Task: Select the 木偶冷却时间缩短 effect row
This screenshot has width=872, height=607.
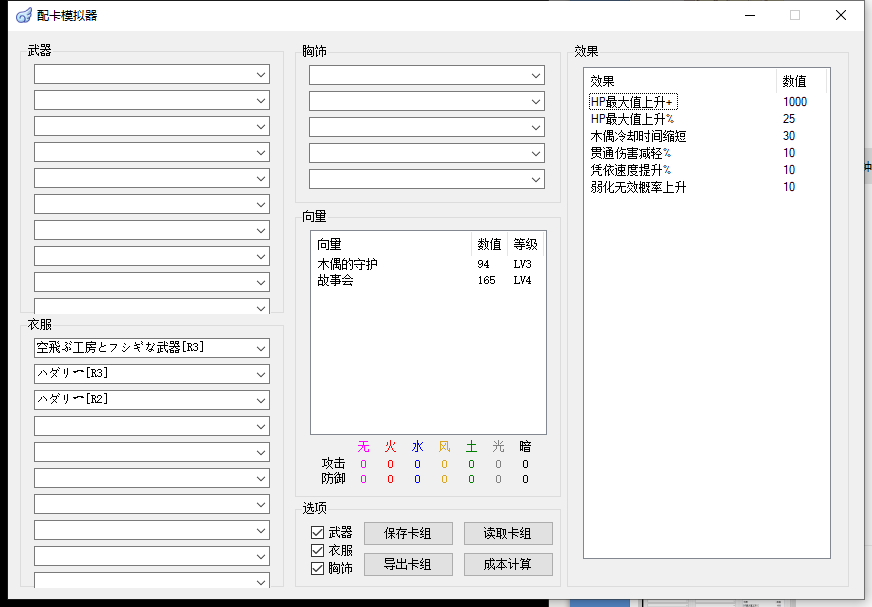Action: 638,136
